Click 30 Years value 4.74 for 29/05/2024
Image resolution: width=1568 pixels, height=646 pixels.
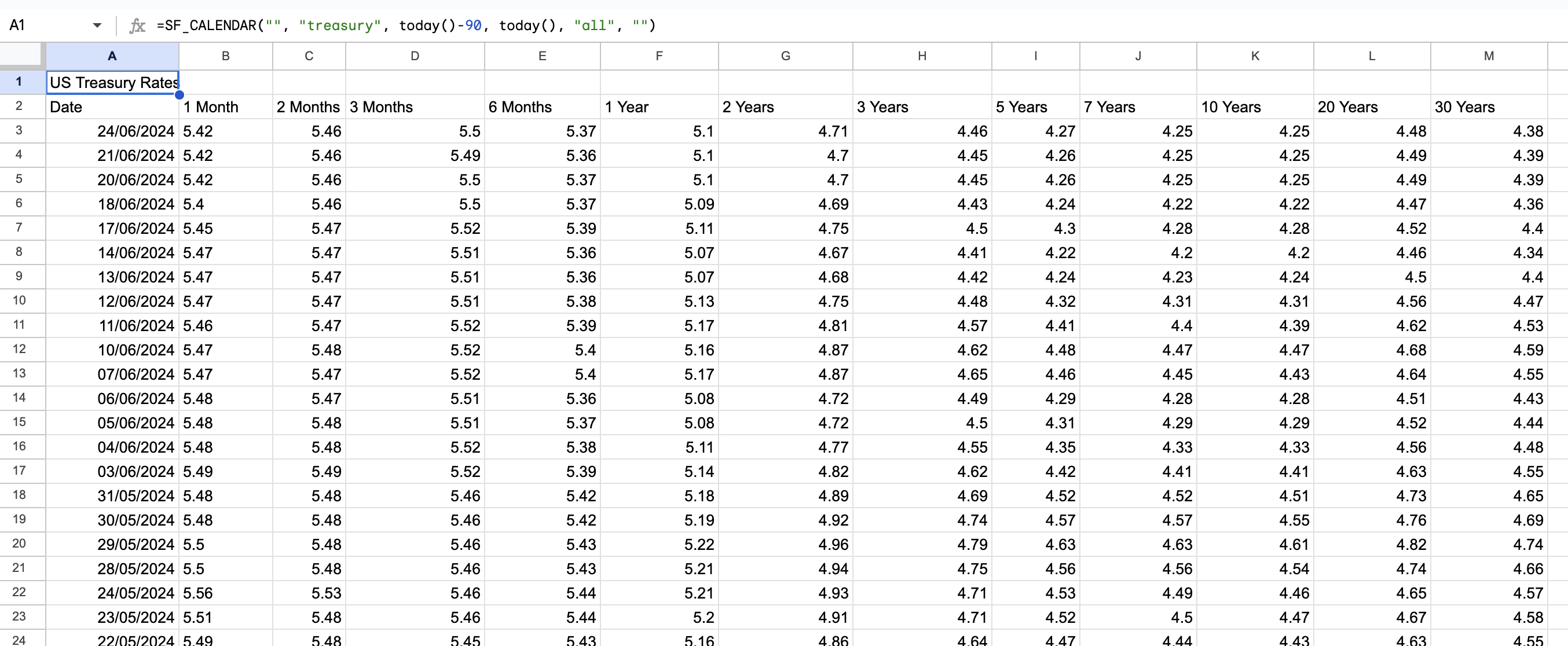point(1489,545)
